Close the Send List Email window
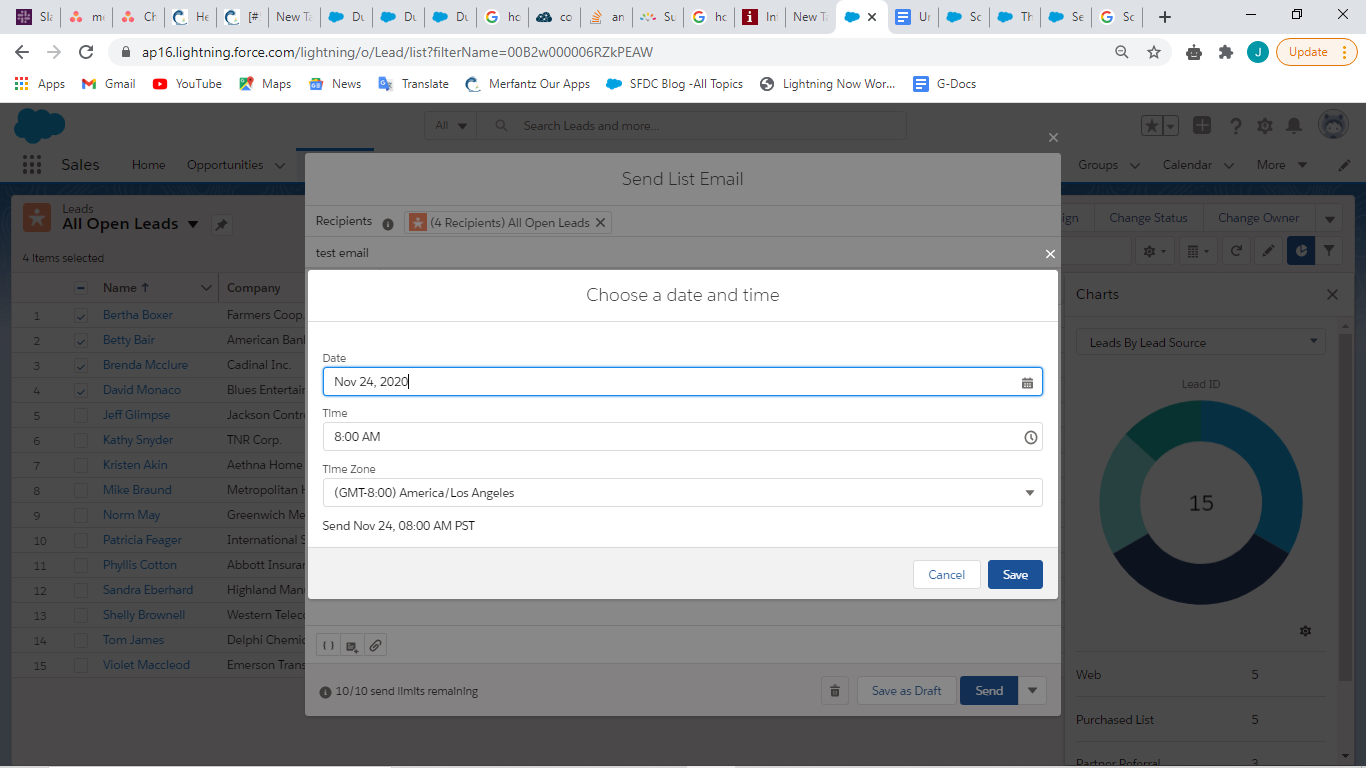 [1053, 137]
